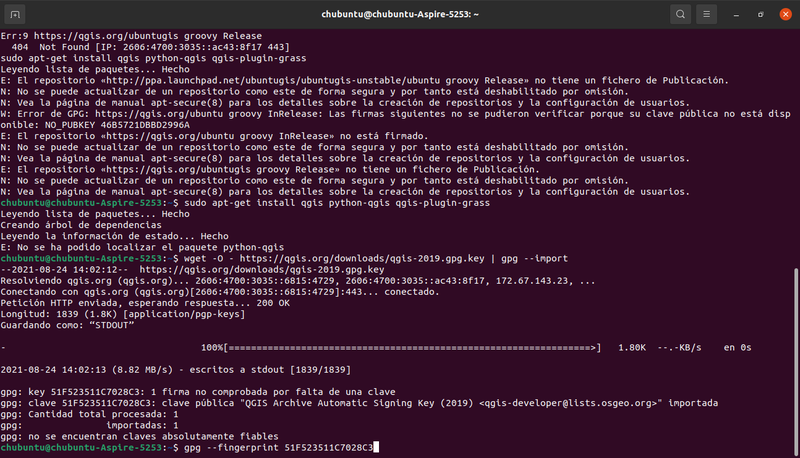This screenshot has width=800, height=458.
Task: Click NO_PUBKEY 46B5721DBBD2996A text
Action: pyautogui.click(x=117, y=125)
